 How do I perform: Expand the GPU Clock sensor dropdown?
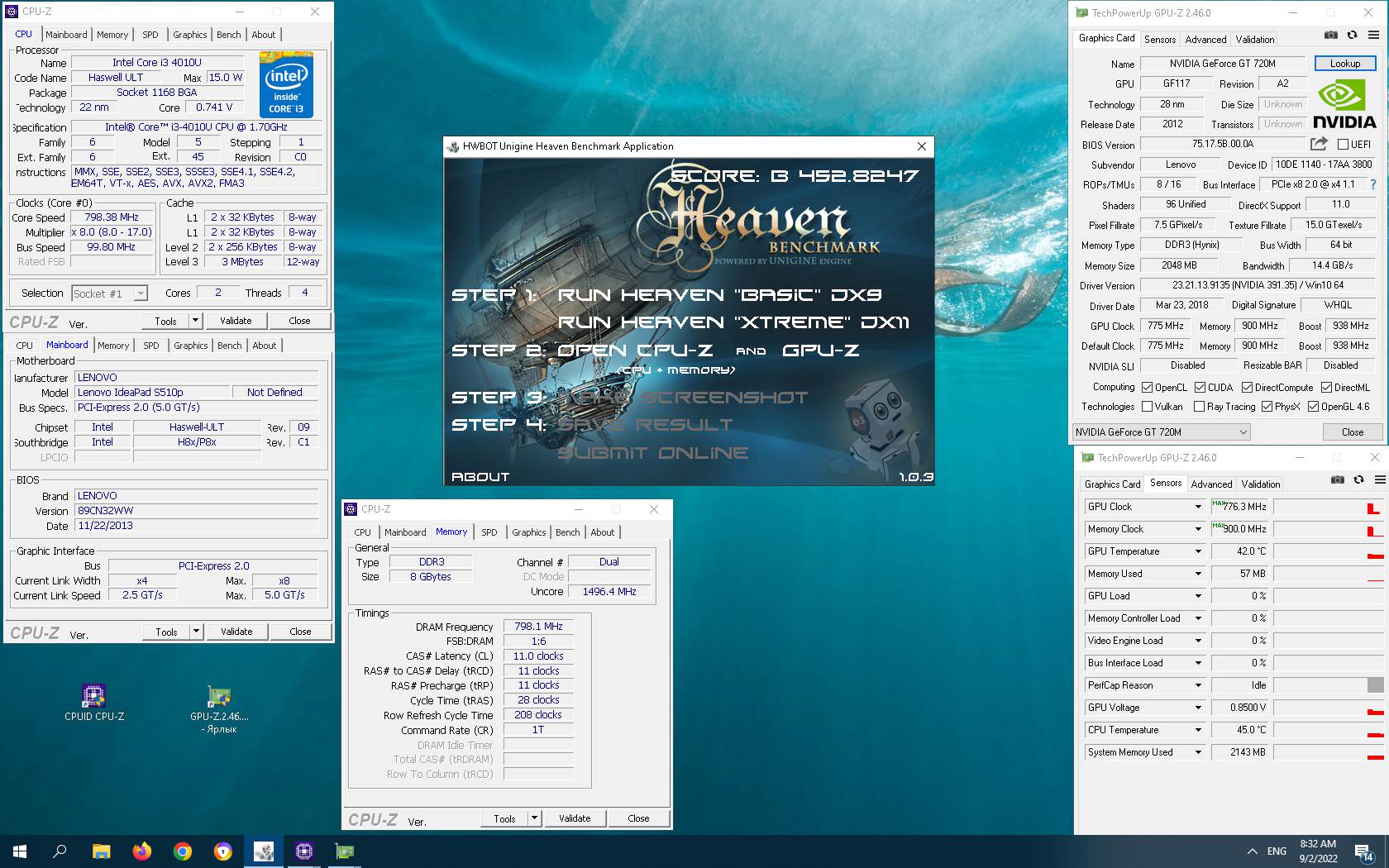[x=1198, y=507]
